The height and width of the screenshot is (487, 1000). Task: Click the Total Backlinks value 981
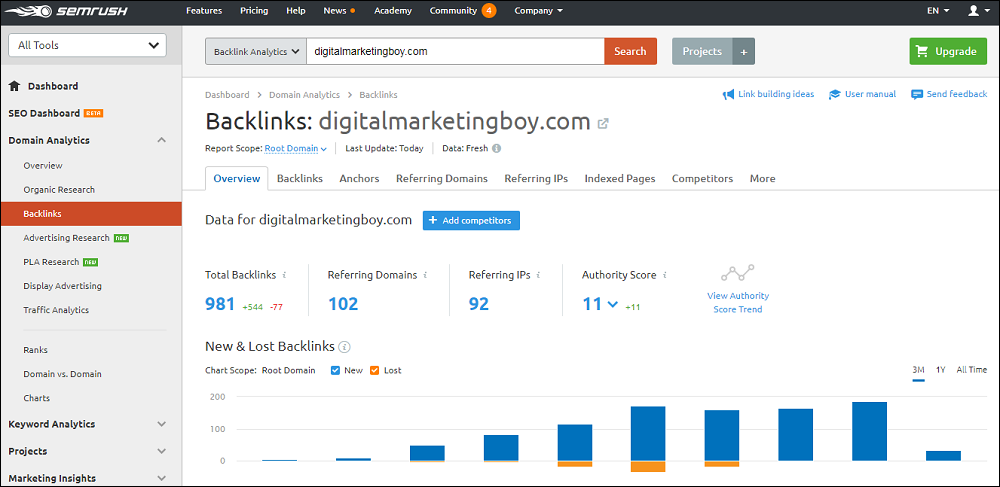click(220, 305)
